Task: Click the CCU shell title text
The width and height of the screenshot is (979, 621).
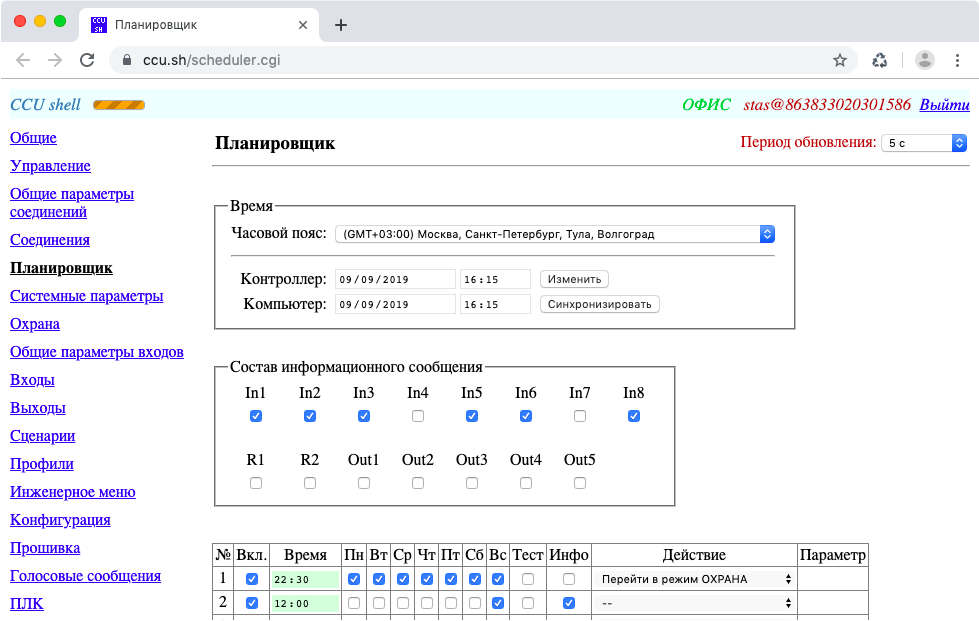Action: coord(46,105)
